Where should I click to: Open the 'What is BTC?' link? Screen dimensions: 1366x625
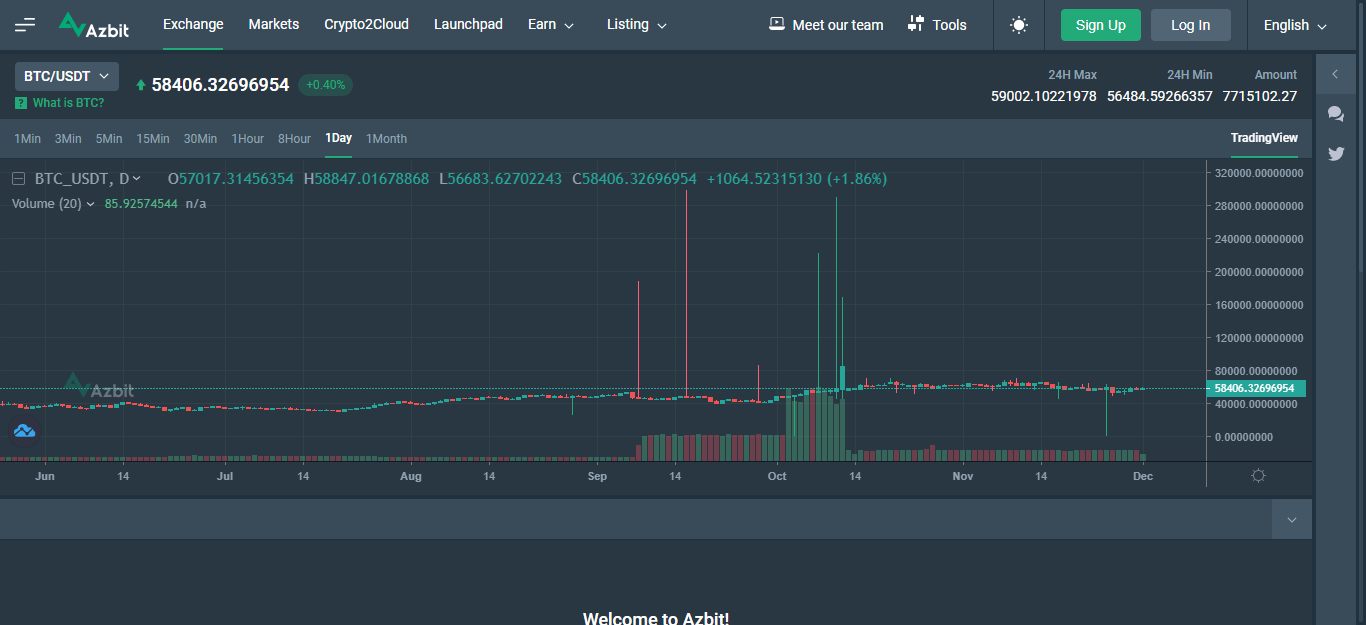[68, 103]
